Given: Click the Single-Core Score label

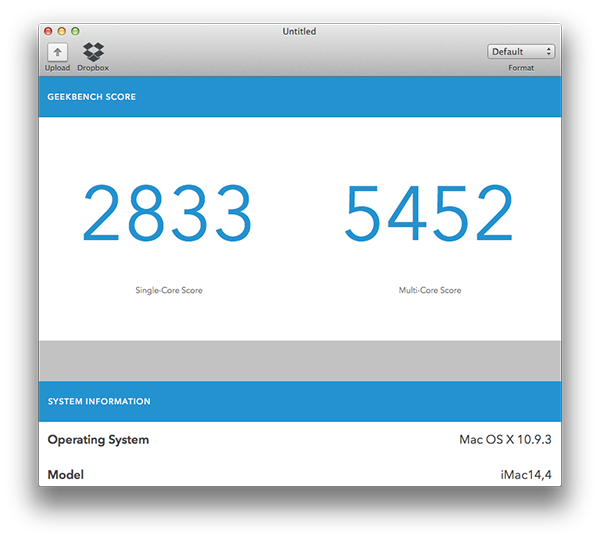Looking at the screenshot, I should coord(169,290).
